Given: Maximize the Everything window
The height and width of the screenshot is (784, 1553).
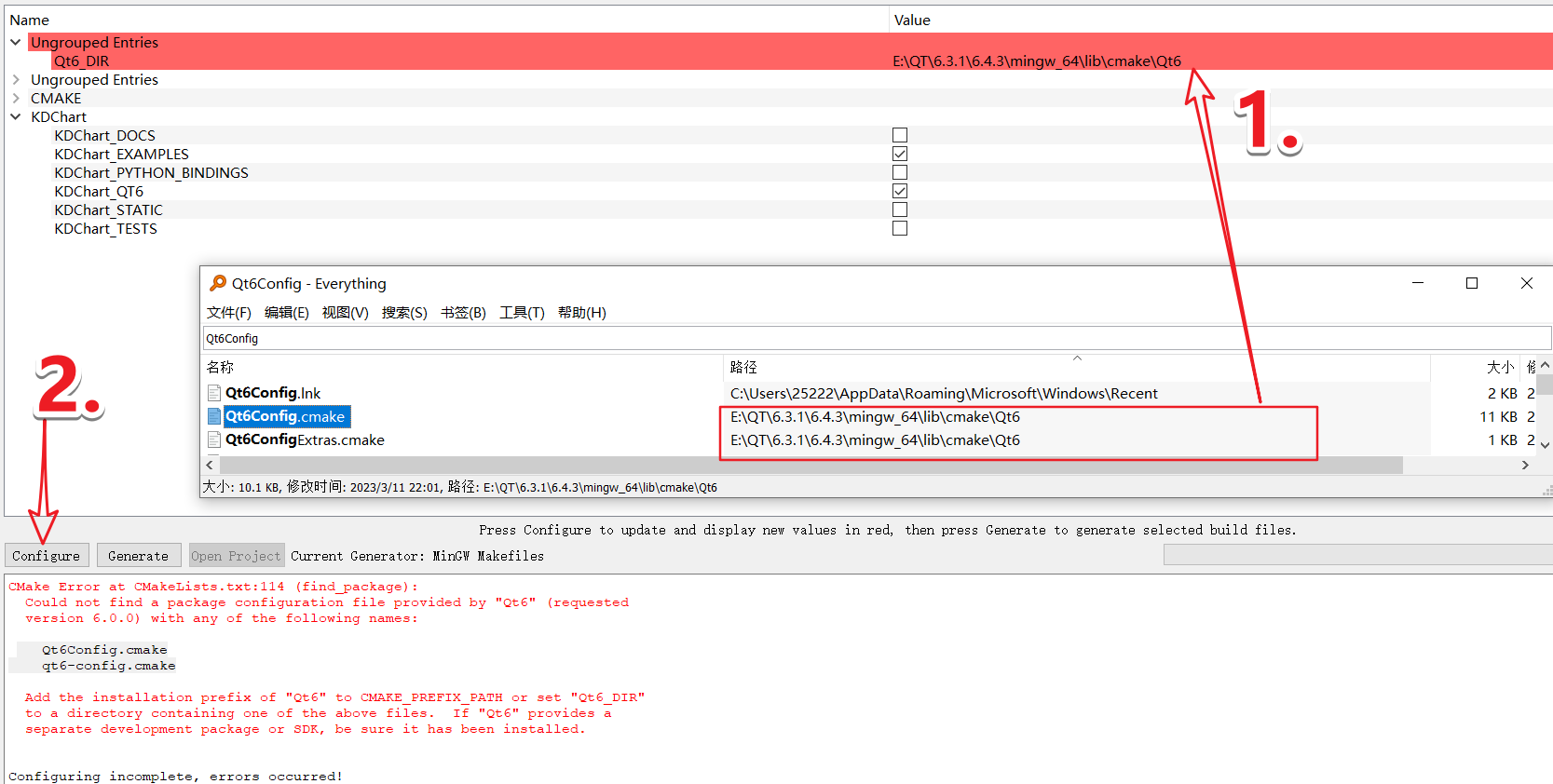Looking at the screenshot, I should pyautogui.click(x=1472, y=283).
